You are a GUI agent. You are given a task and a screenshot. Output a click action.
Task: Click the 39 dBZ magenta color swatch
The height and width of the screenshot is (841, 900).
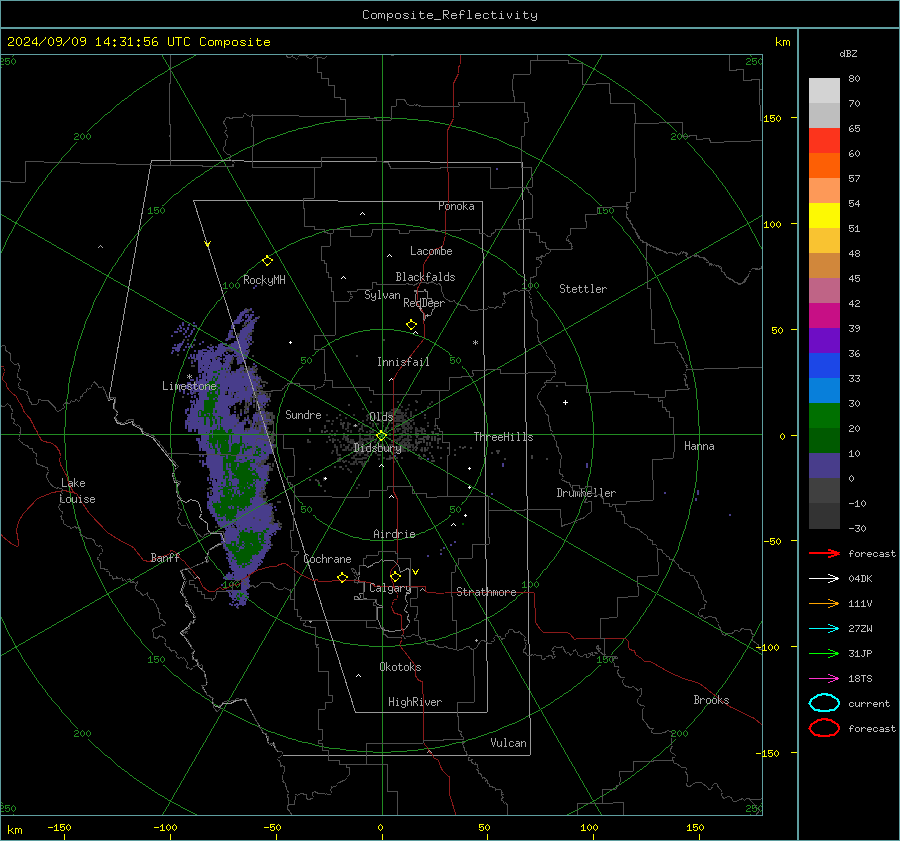824,315
